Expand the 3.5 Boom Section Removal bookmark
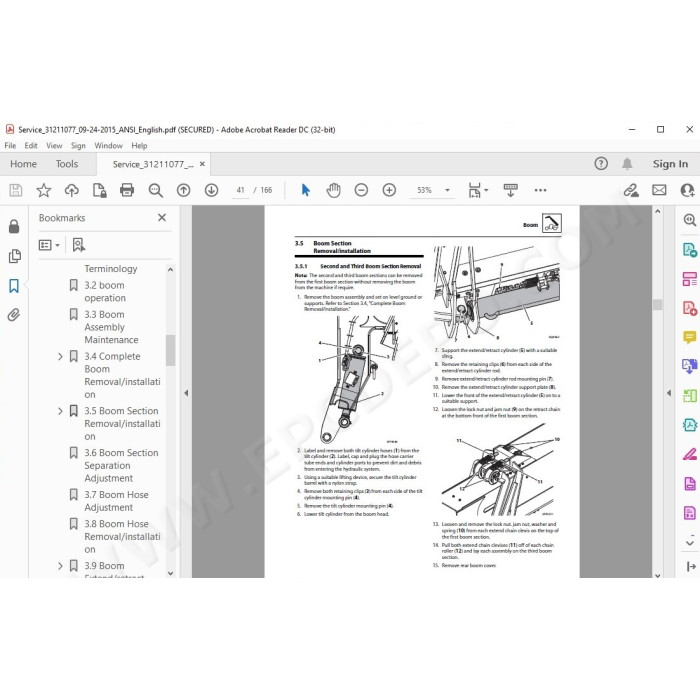 60,411
